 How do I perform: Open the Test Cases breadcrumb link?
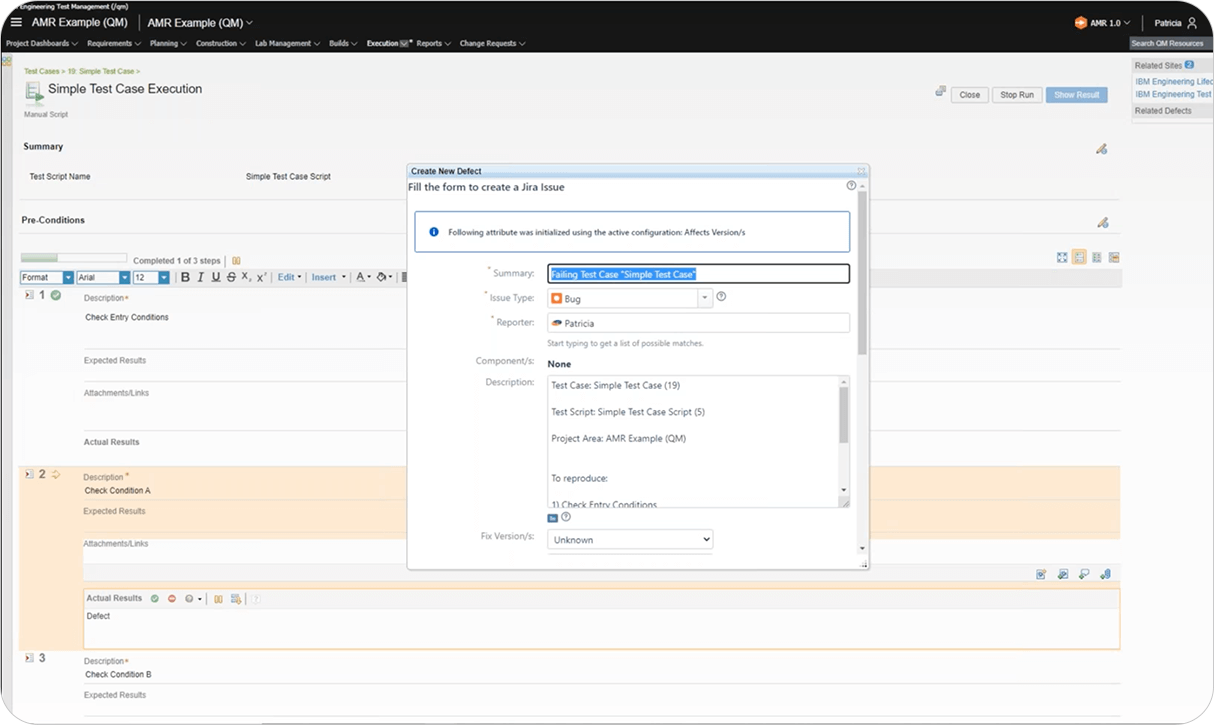point(42,72)
